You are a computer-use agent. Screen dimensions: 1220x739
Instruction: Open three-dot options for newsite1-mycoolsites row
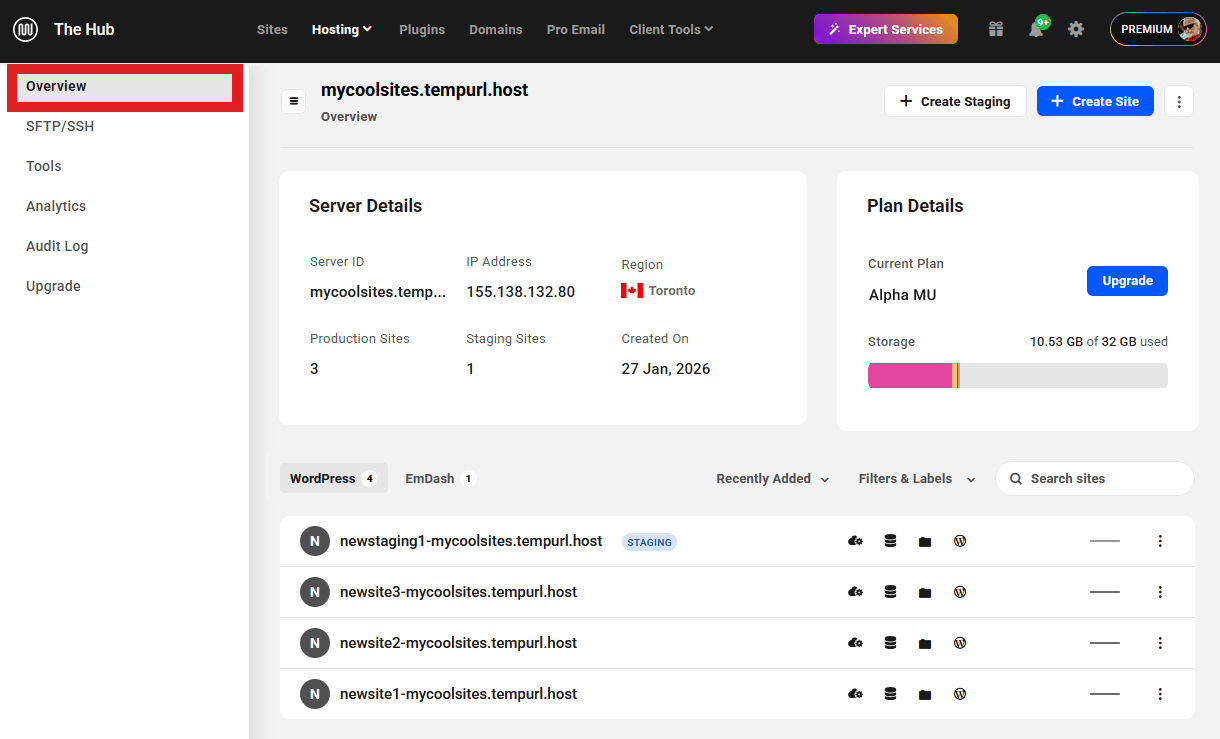[x=1160, y=694]
